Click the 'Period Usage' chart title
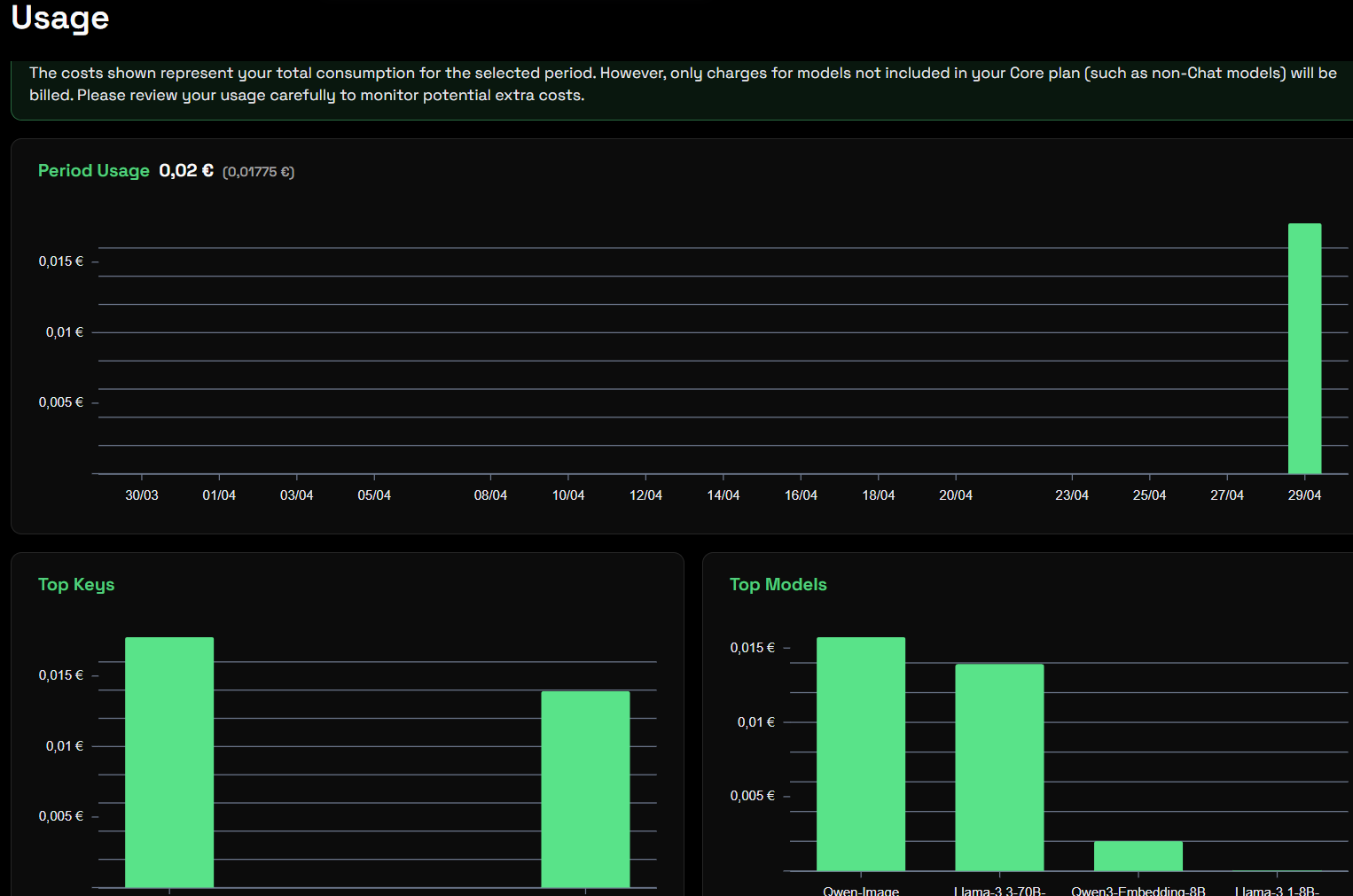 pyautogui.click(x=94, y=170)
